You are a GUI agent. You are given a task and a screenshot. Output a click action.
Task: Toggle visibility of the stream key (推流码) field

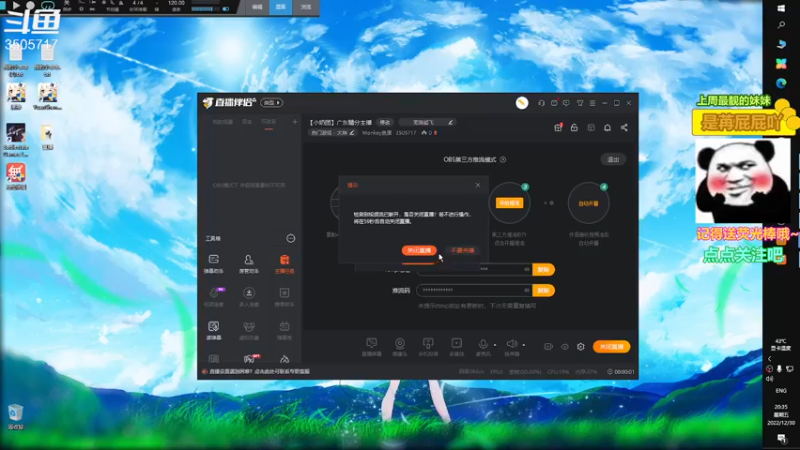pos(527,290)
